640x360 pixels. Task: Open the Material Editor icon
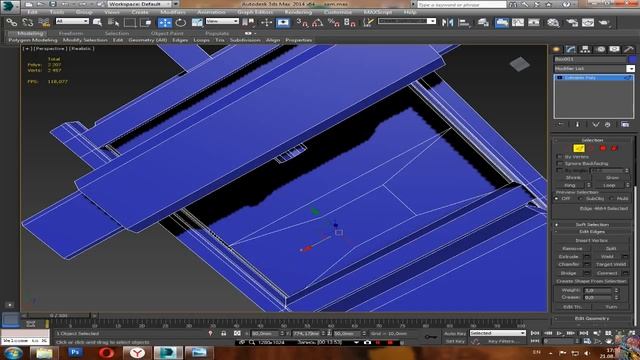click(553, 22)
